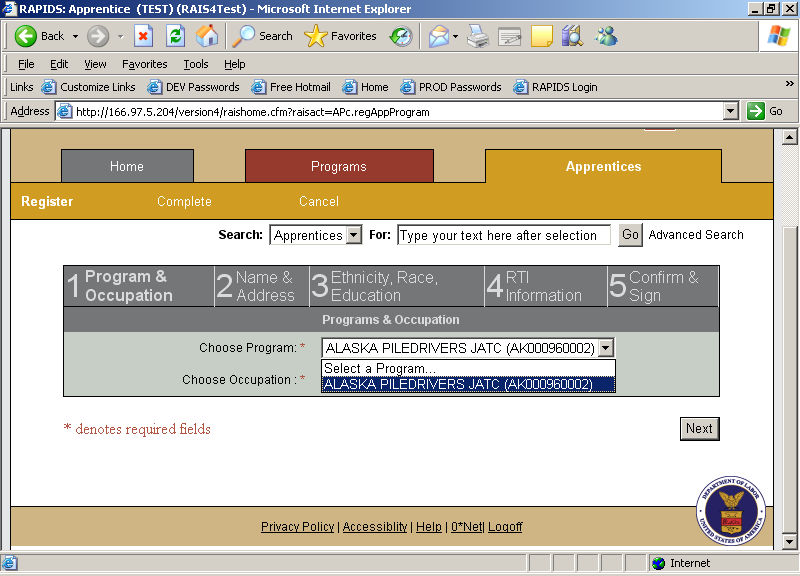Click the green Go button
The image size is (800, 576).
[765, 111]
